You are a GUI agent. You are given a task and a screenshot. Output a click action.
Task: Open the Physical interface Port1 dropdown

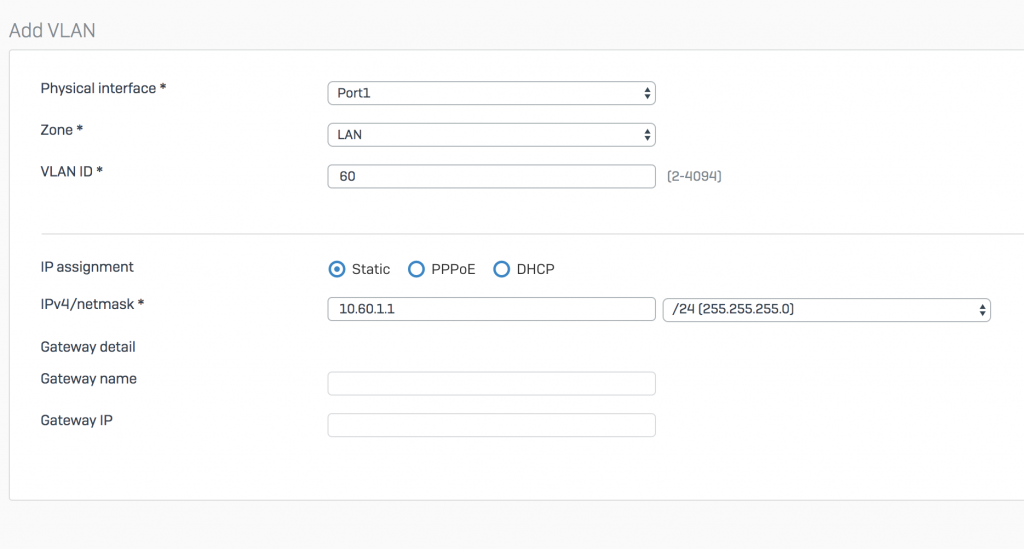pyautogui.click(x=491, y=93)
